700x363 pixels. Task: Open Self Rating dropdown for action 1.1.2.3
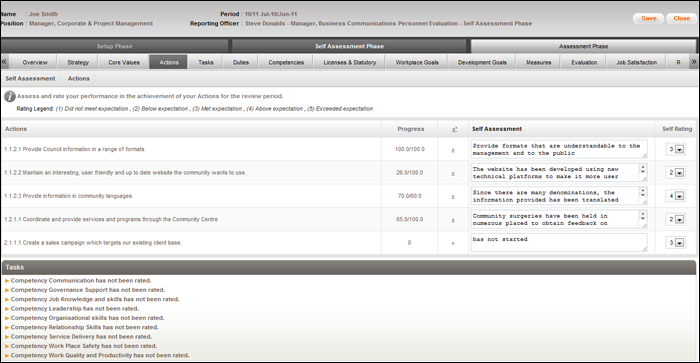point(675,196)
